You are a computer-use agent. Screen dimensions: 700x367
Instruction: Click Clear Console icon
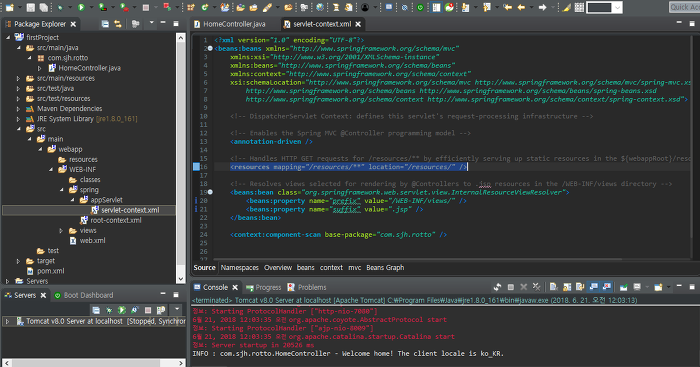click(x=554, y=287)
